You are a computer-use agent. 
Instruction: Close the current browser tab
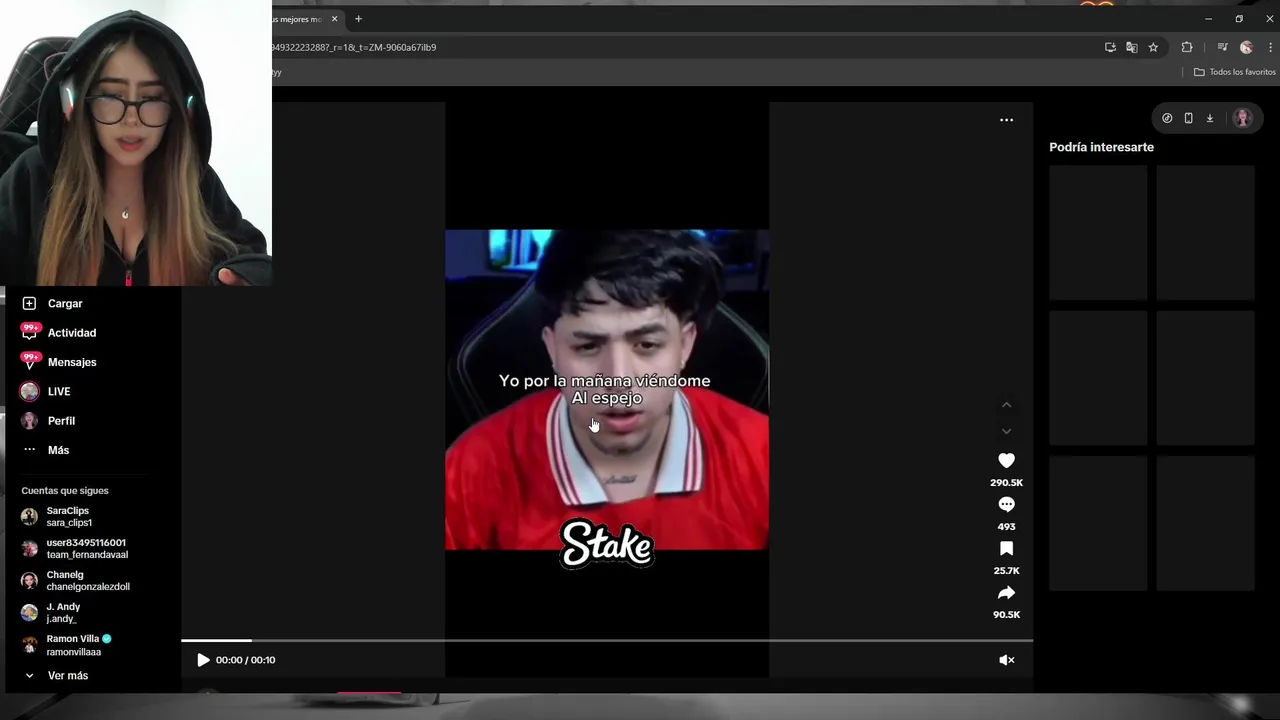pyautogui.click(x=334, y=19)
